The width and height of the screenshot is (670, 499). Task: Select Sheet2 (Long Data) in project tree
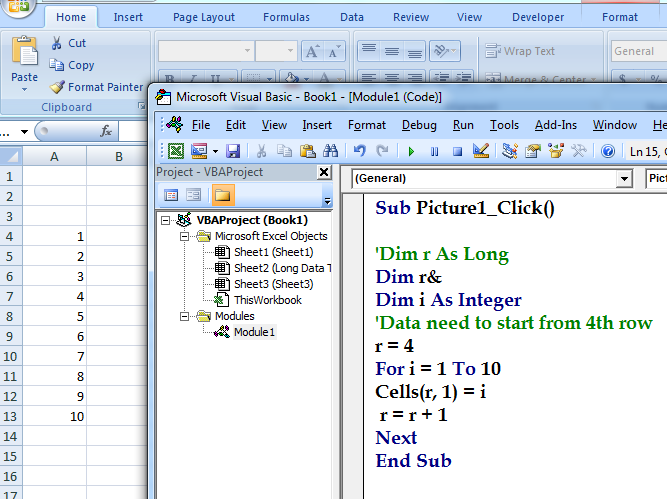click(x=282, y=268)
